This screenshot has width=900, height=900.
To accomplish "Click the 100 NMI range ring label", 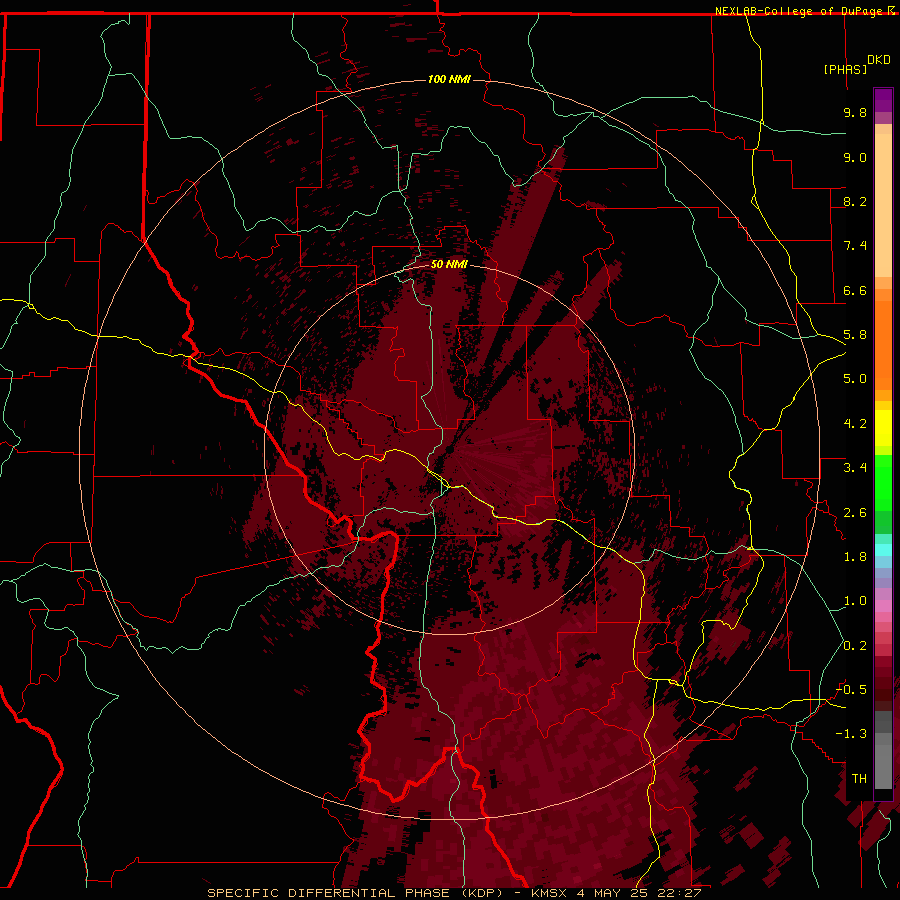I will (x=449, y=79).
